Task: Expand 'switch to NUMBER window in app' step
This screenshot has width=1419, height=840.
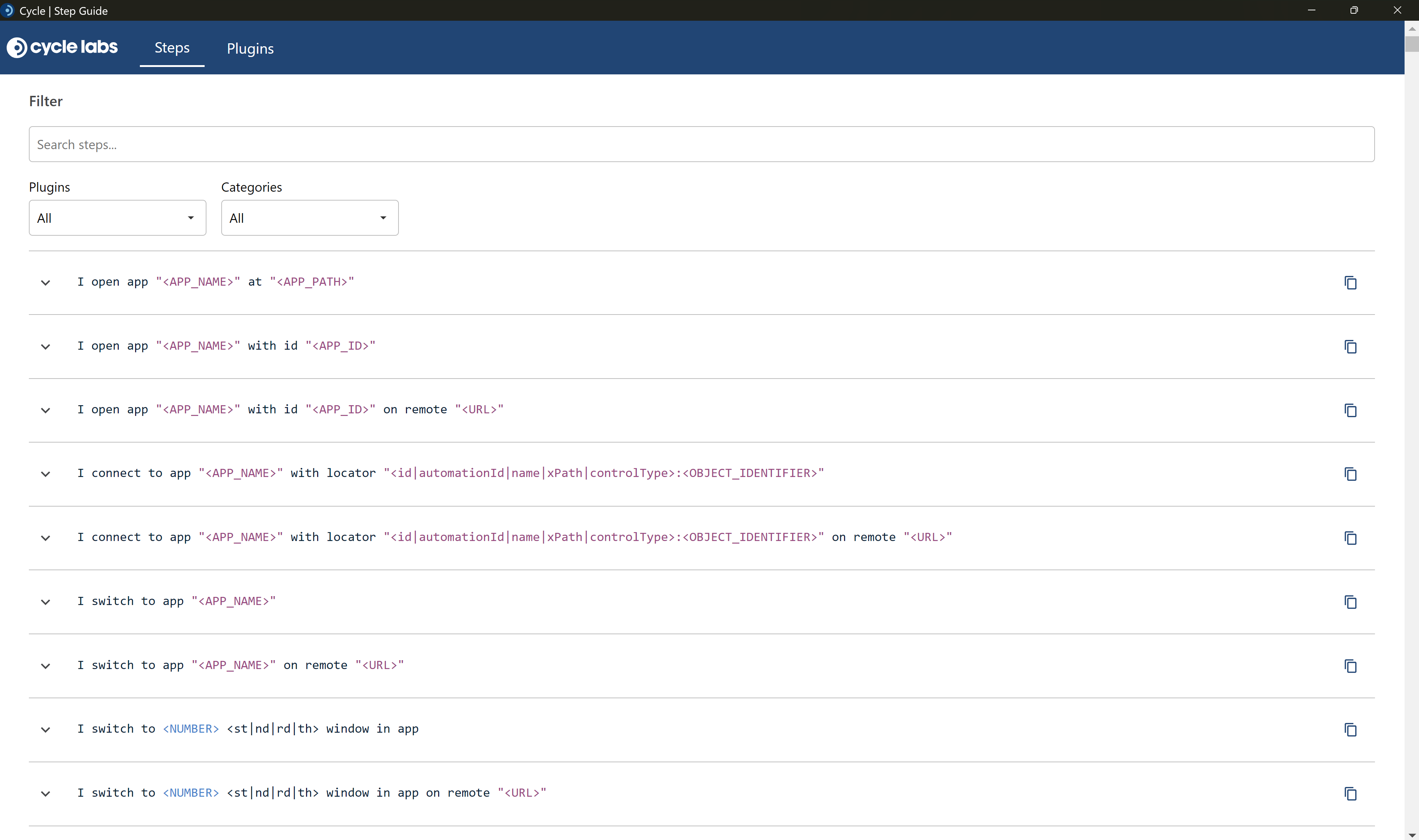Action: point(46,730)
